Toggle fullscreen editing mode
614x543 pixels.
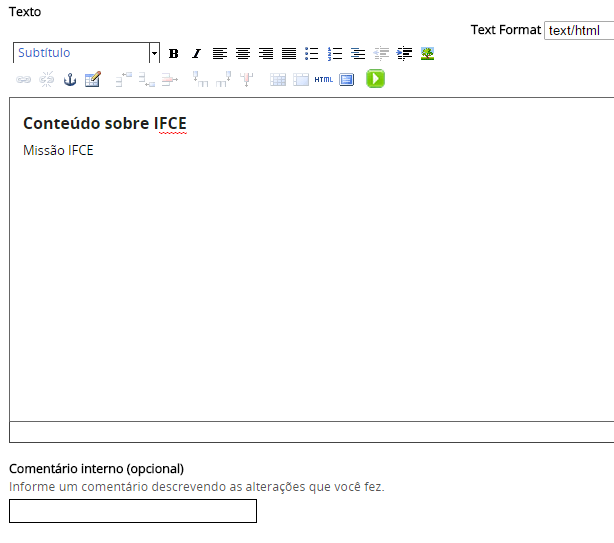point(347,79)
